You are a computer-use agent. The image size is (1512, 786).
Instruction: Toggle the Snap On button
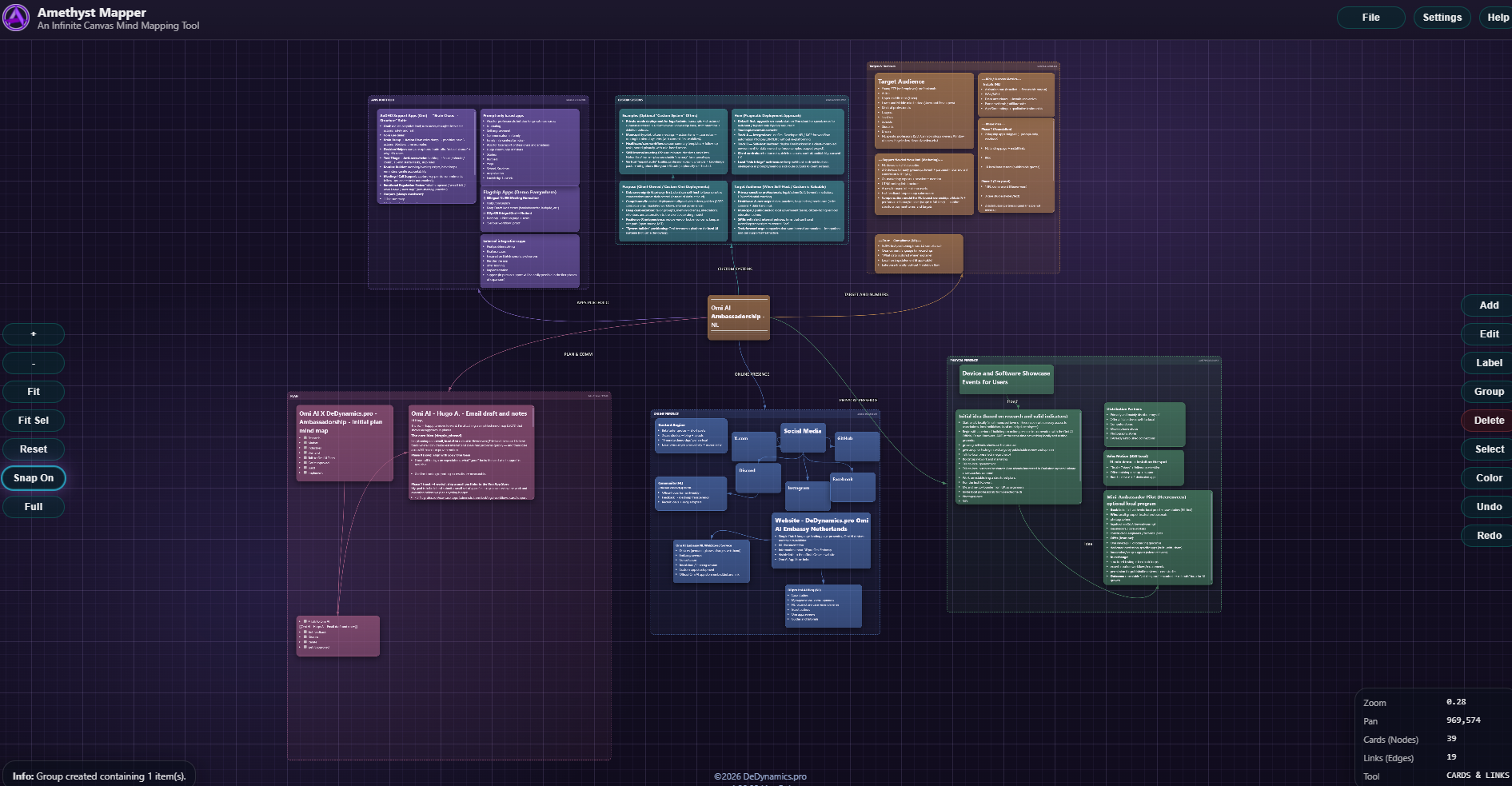(x=34, y=478)
